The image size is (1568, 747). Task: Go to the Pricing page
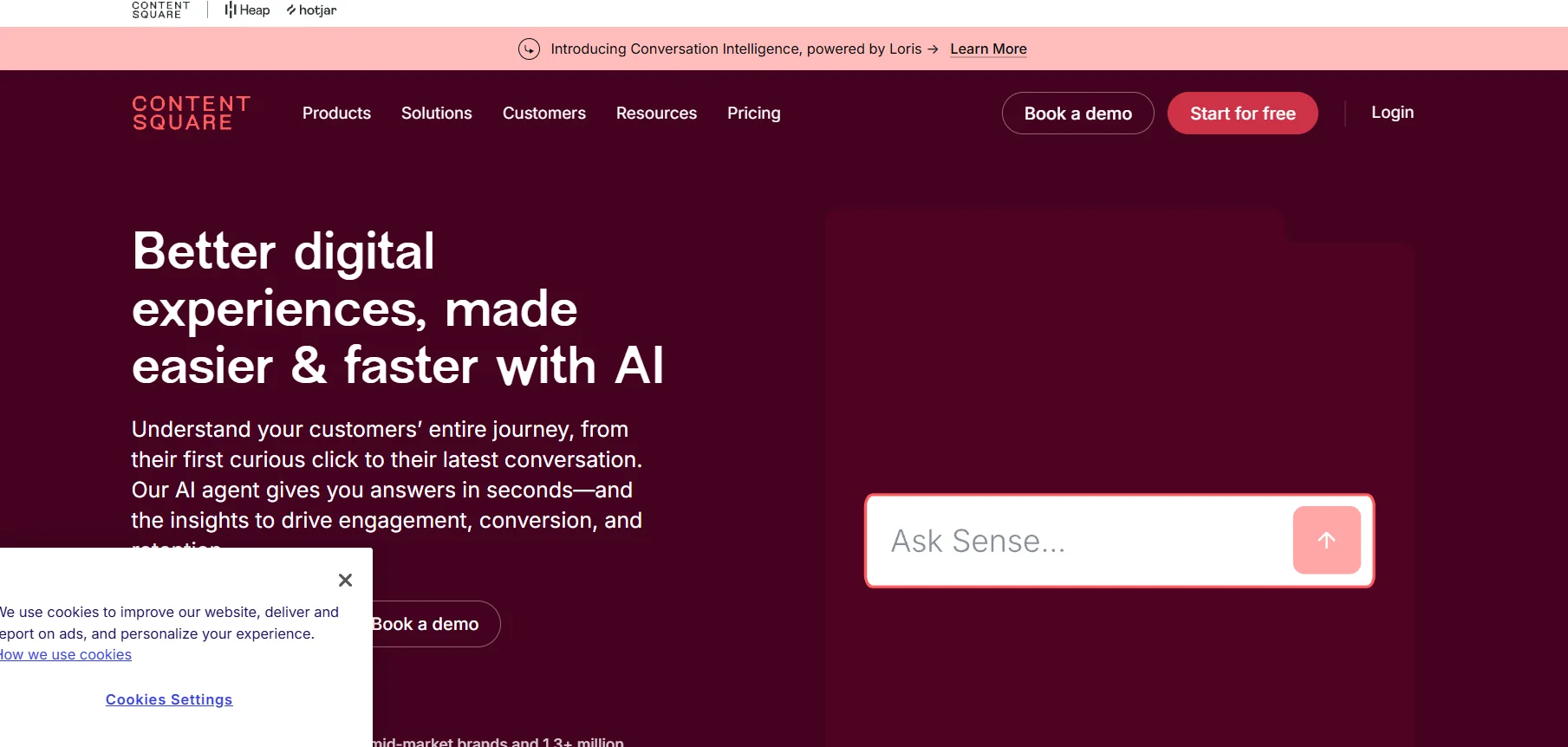coord(753,114)
